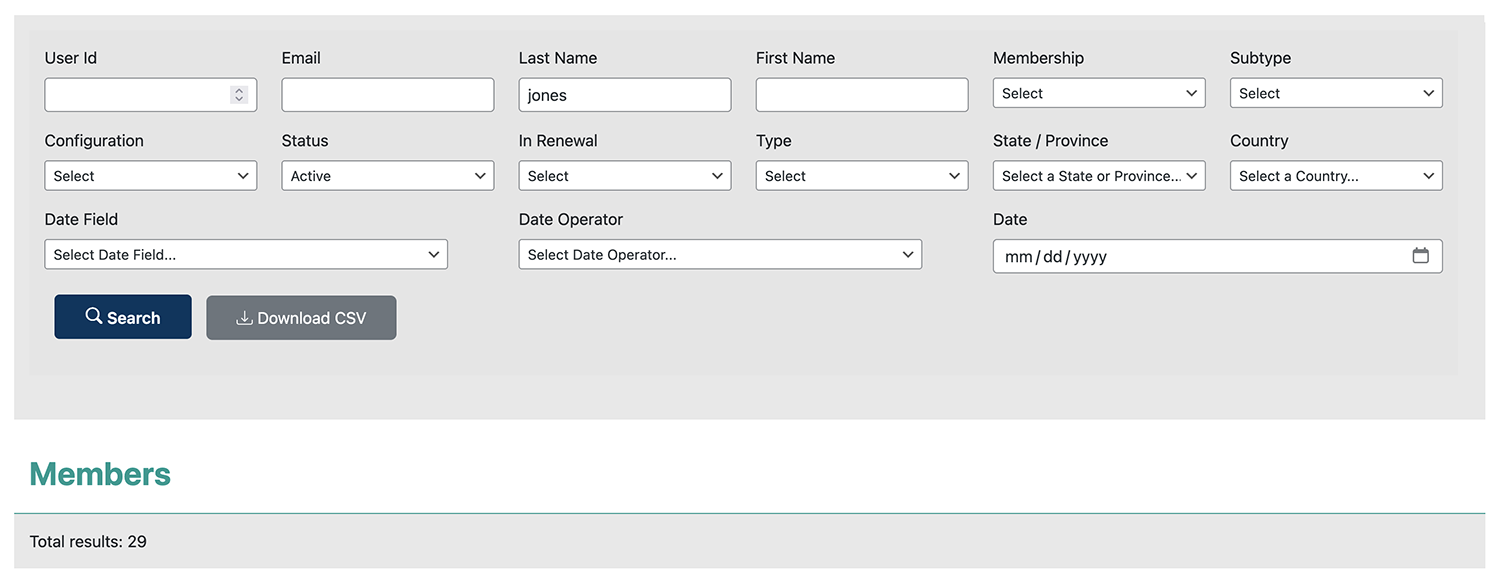Click the Last Name field containing jones
The height and width of the screenshot is (581, 1500).
point(624,95)
